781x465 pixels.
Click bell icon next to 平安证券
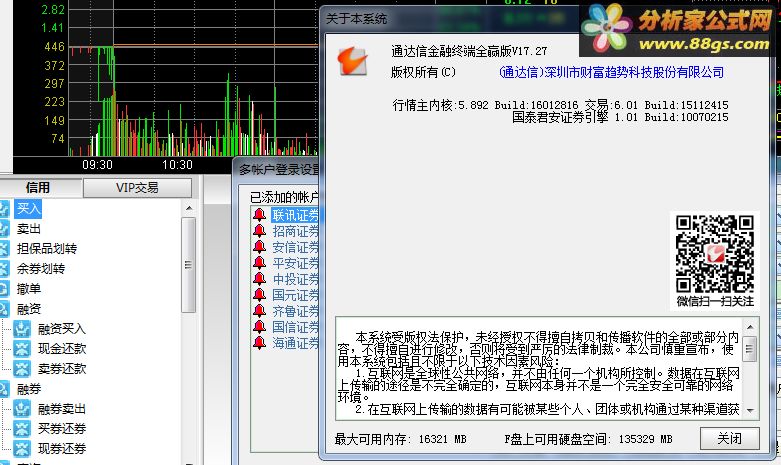(259, 263)
